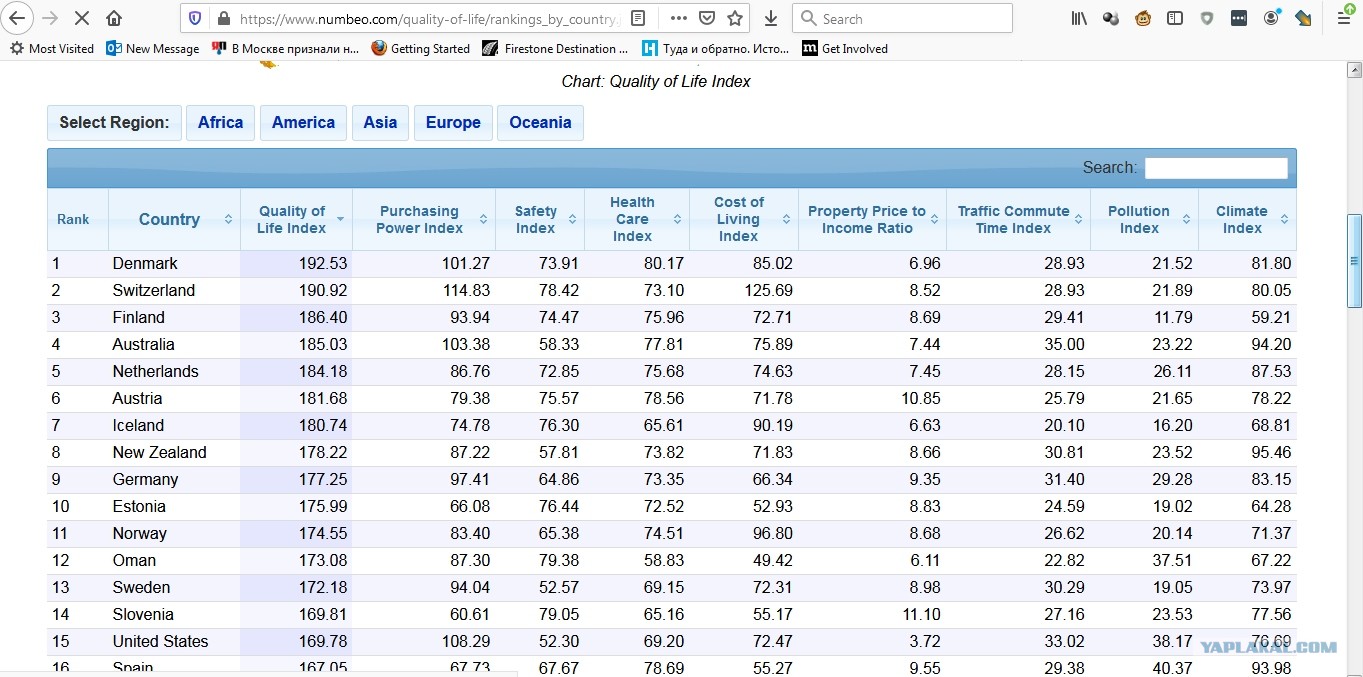Open the downloads panel

tap(770, 18)
